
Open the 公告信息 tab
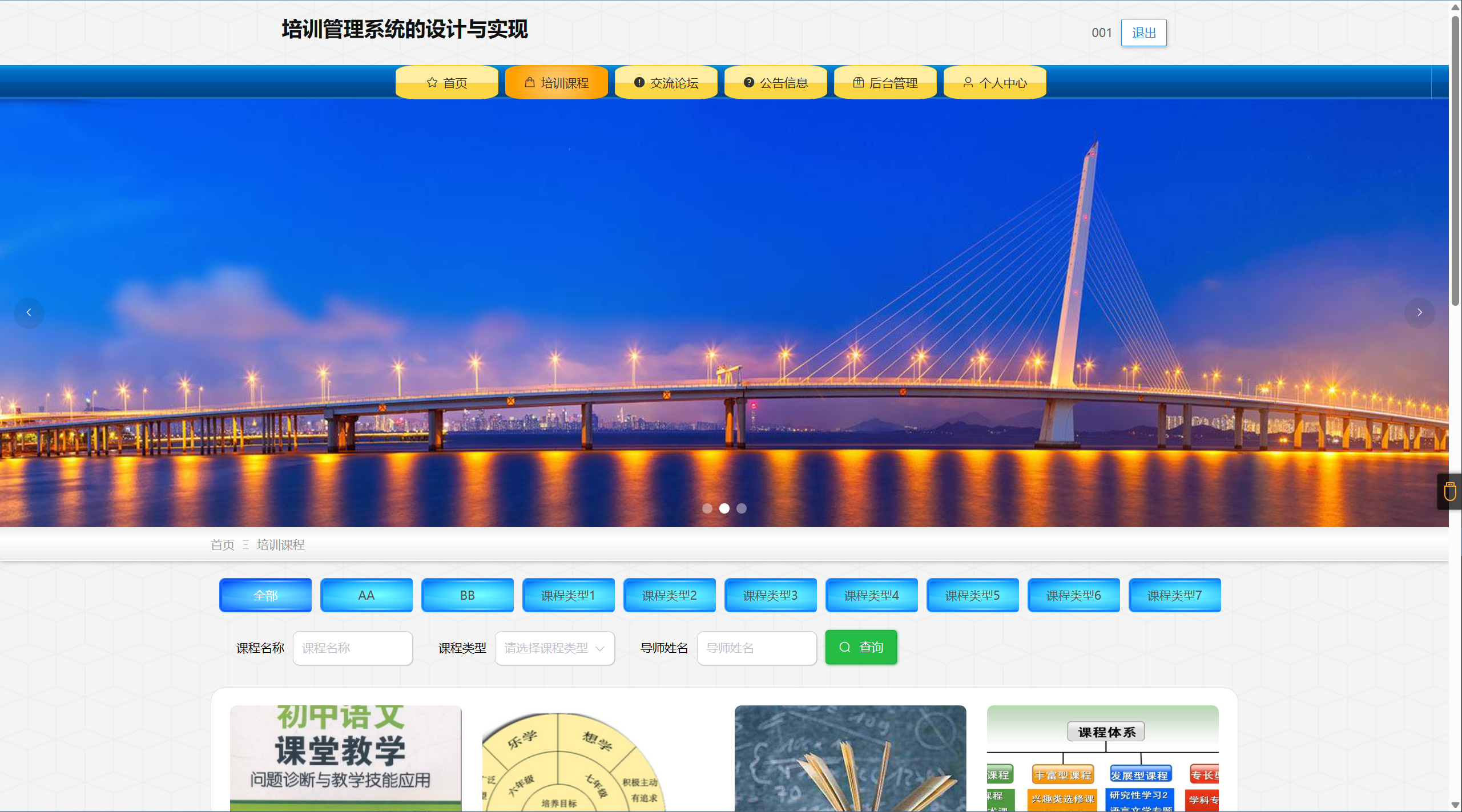(x=775, y=83)
